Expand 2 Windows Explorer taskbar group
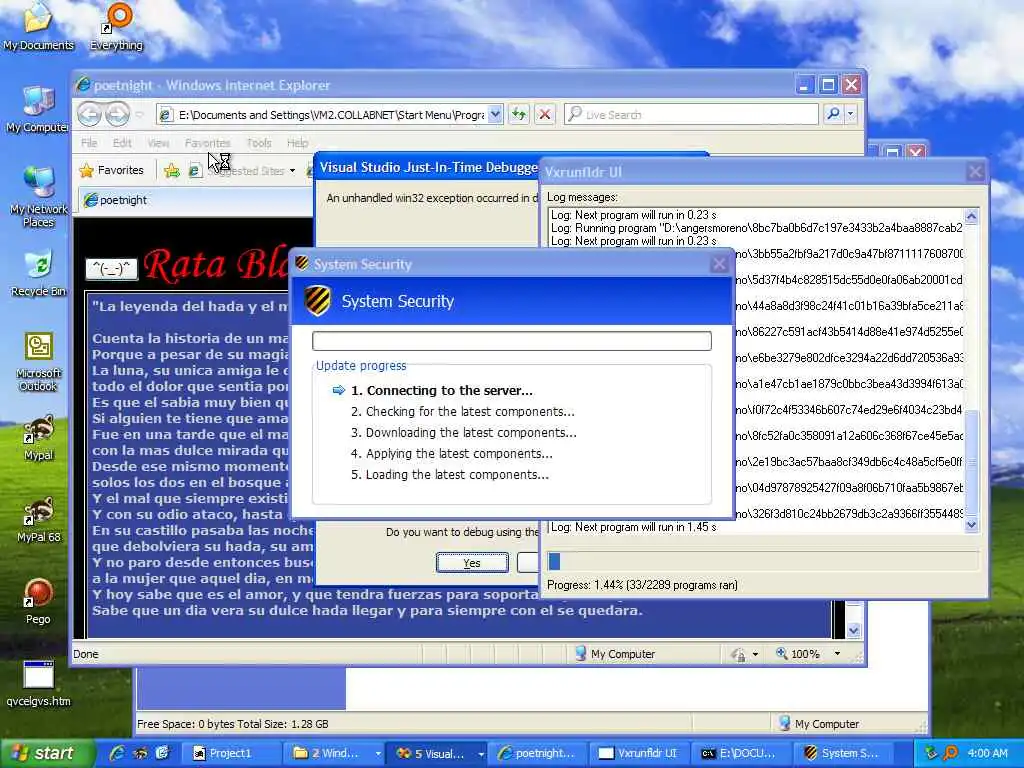The width and height of the screenshot is (1024, 768). pyautogui.click(x=377, y=754)
